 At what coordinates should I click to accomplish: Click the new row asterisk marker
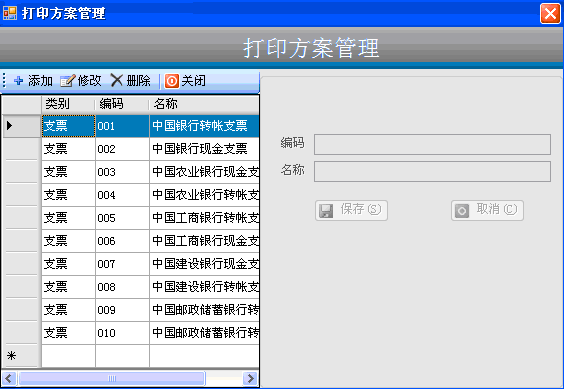pos(12,356)
